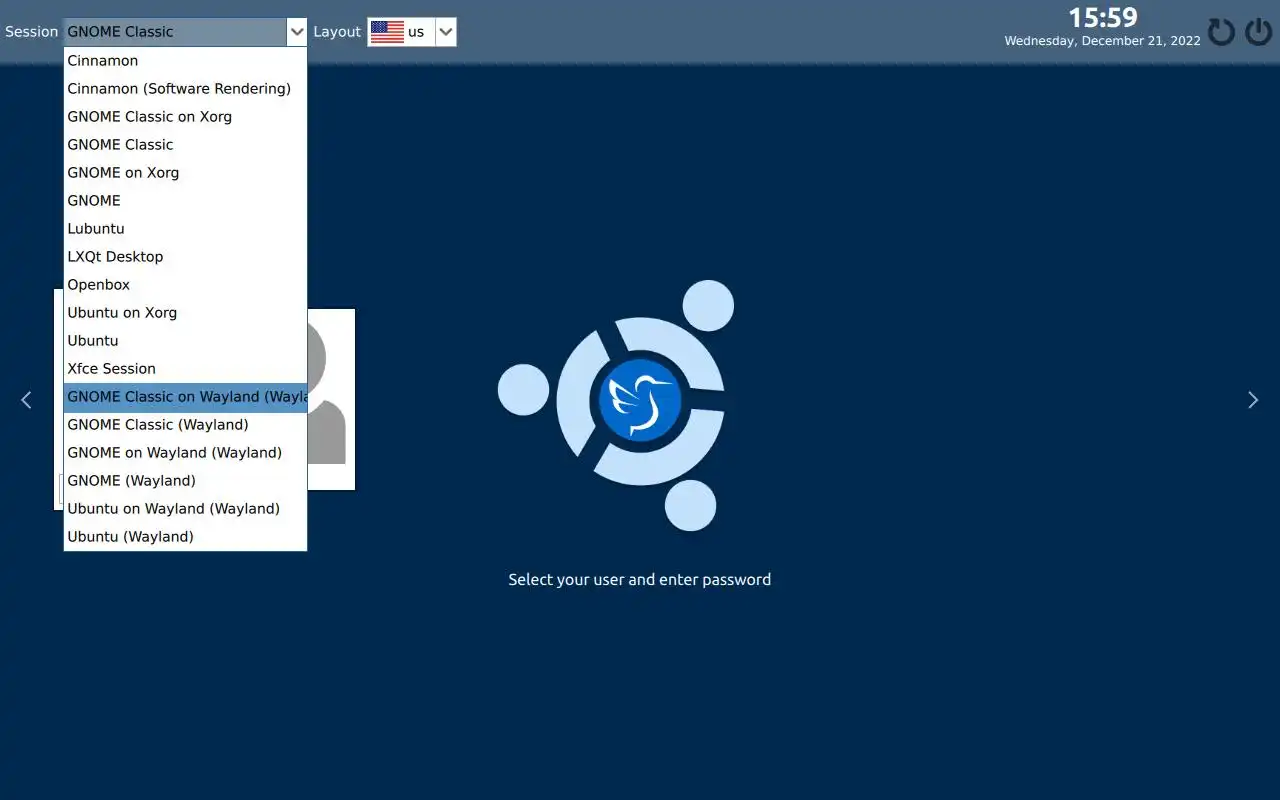1280x800 pixels.
Task: Pick GNOME on Xorg session
Action: coord(185,173)
